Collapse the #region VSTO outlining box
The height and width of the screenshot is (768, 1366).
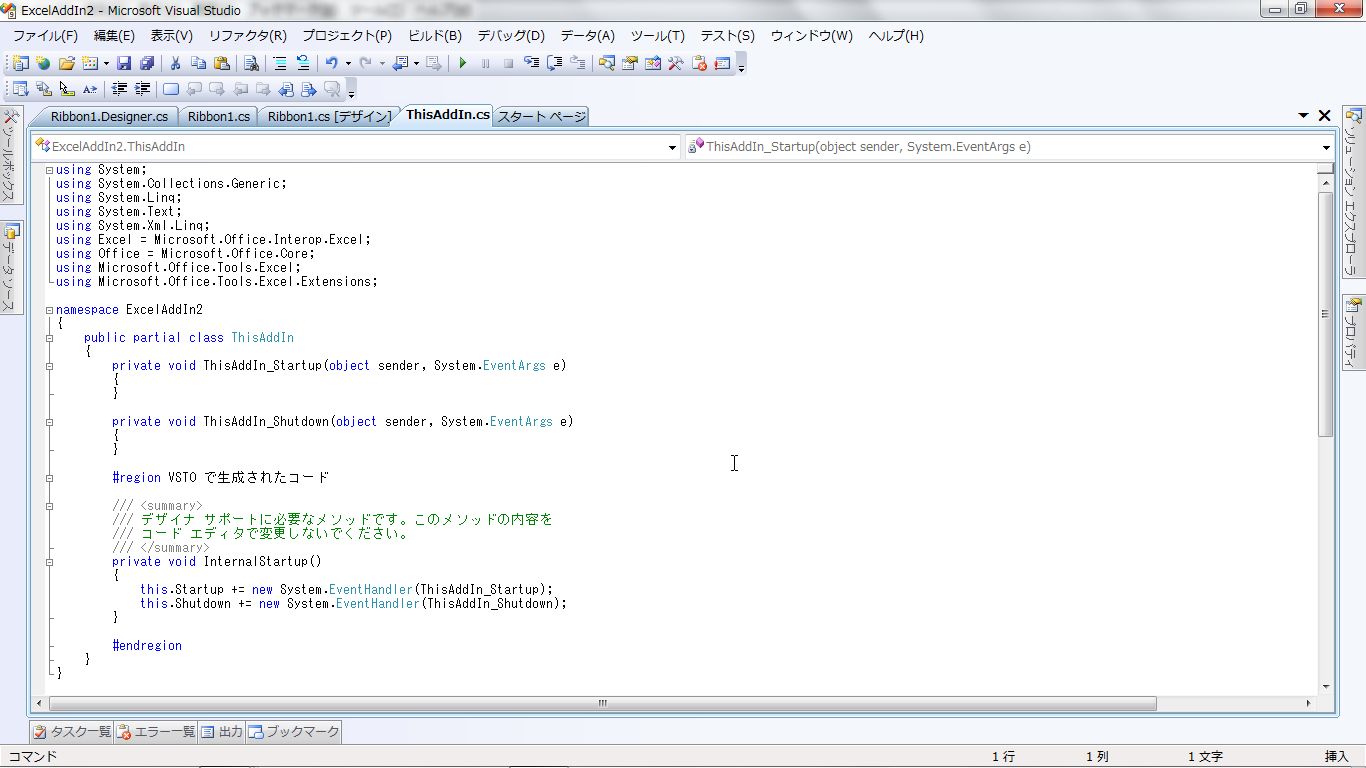click(x=50, y=478)
